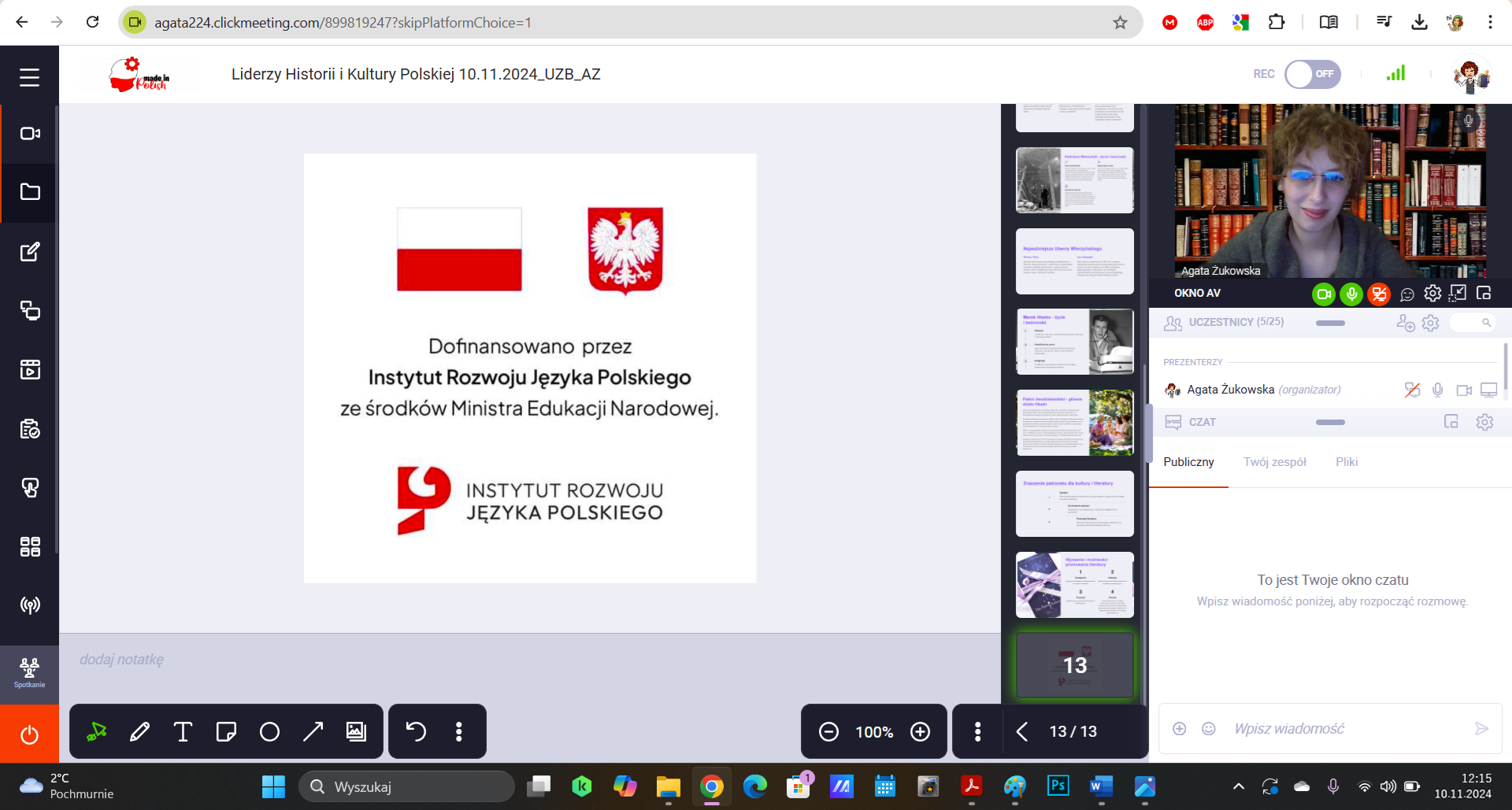Zoom out the slide view

(828, 731)
